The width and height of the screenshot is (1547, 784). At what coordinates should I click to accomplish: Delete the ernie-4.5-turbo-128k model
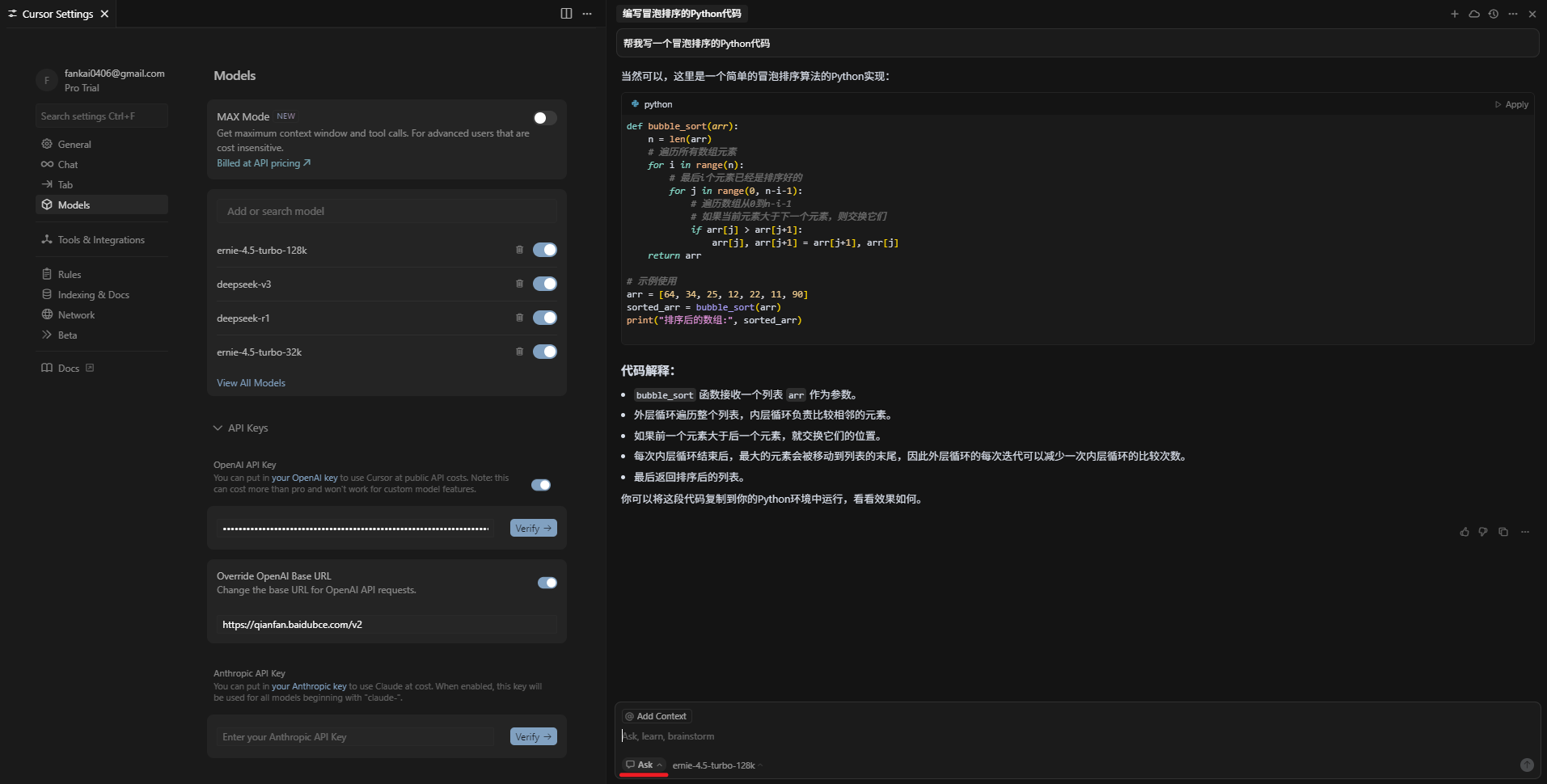pyautogui.click(x=519, y=250)
